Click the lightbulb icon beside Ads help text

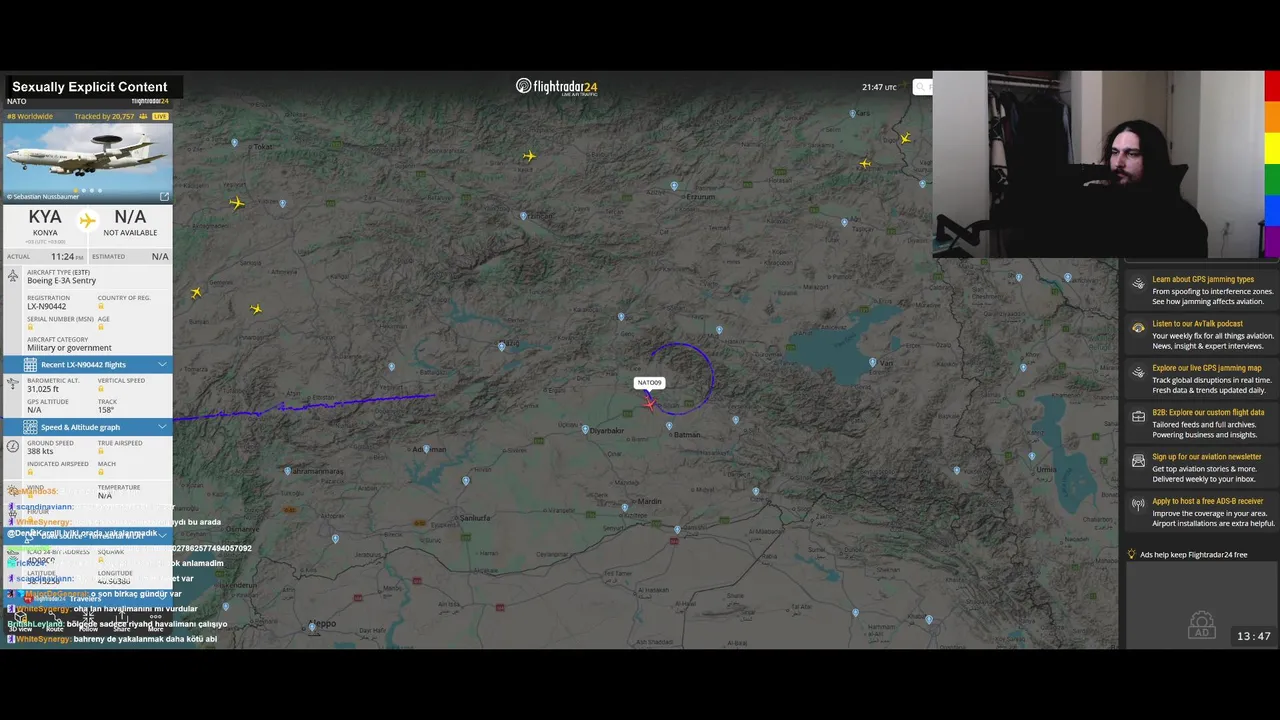tap(1131, 554)
